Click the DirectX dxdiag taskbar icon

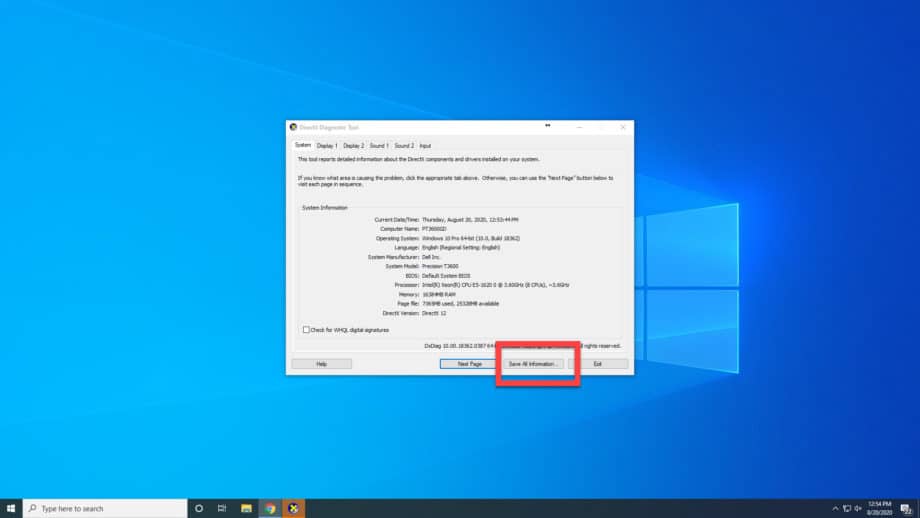293,508
